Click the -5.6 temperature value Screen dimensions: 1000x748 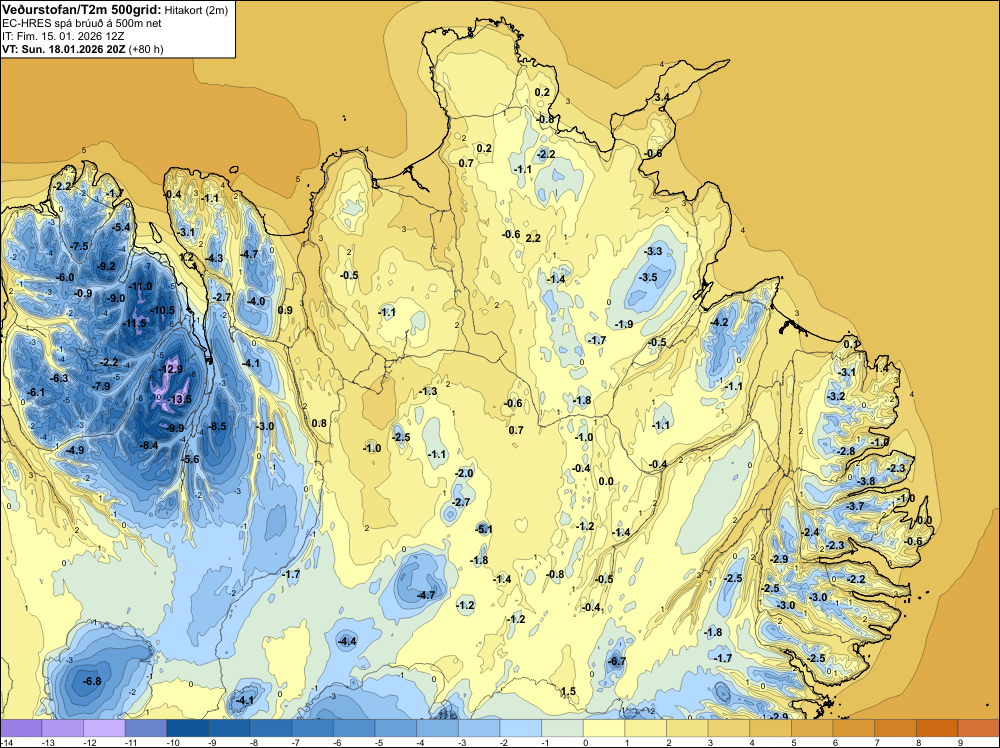pos(190,459)
